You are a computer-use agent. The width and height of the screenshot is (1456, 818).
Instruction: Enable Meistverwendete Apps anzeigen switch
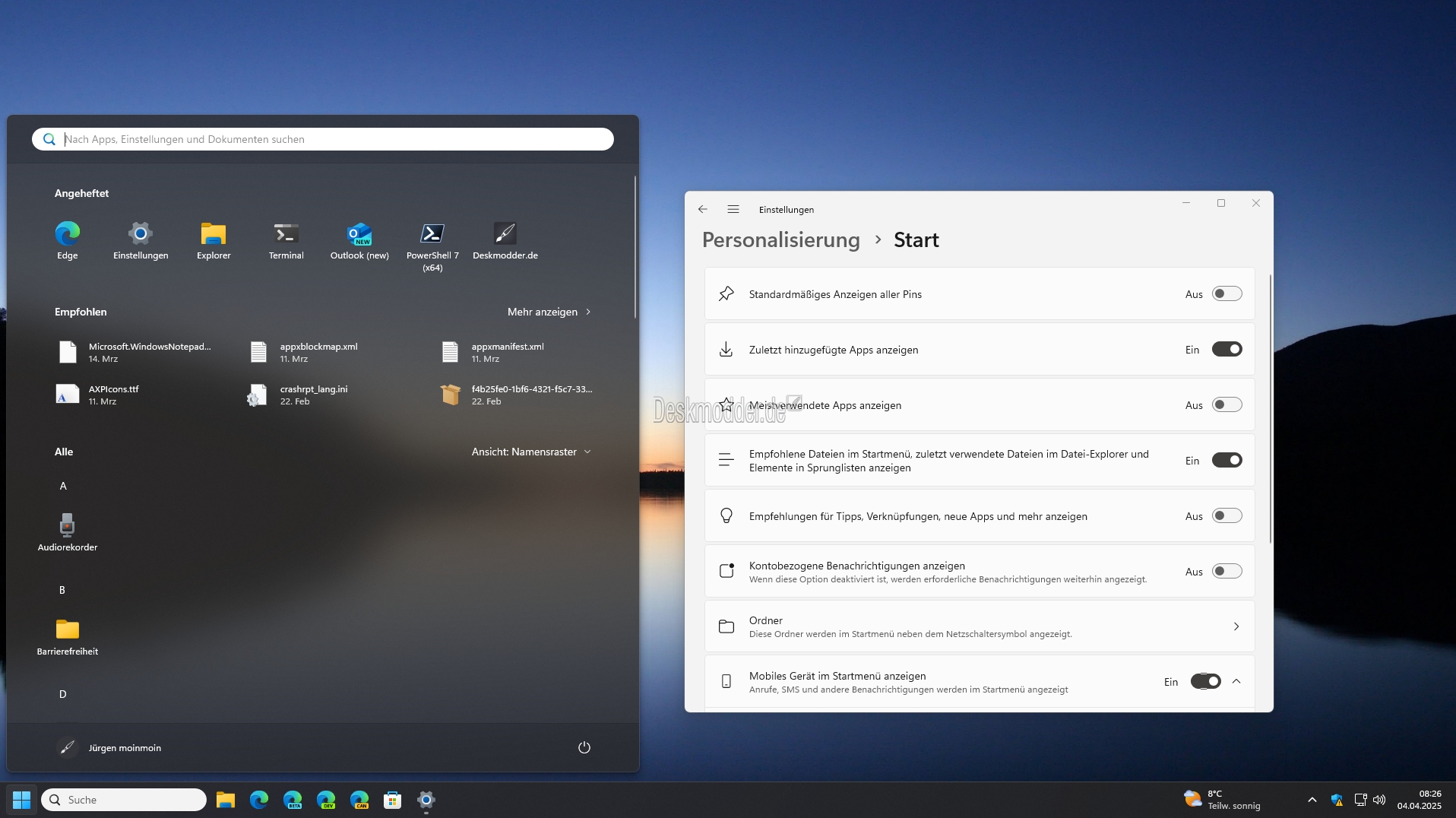click(x=1227, y=404)
